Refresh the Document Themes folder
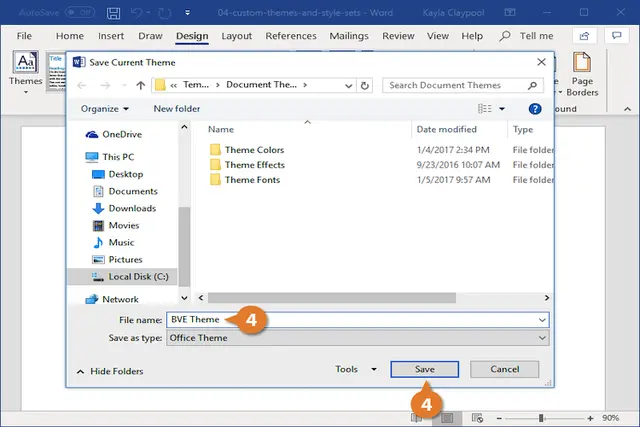Screen dimensions: 640x427 pos(364,85)
